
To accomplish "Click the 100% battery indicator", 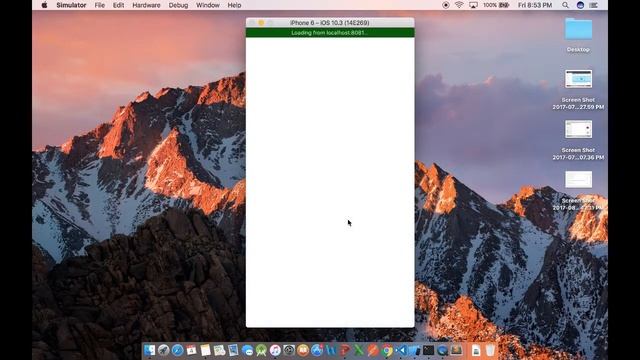I will [496, 5].
